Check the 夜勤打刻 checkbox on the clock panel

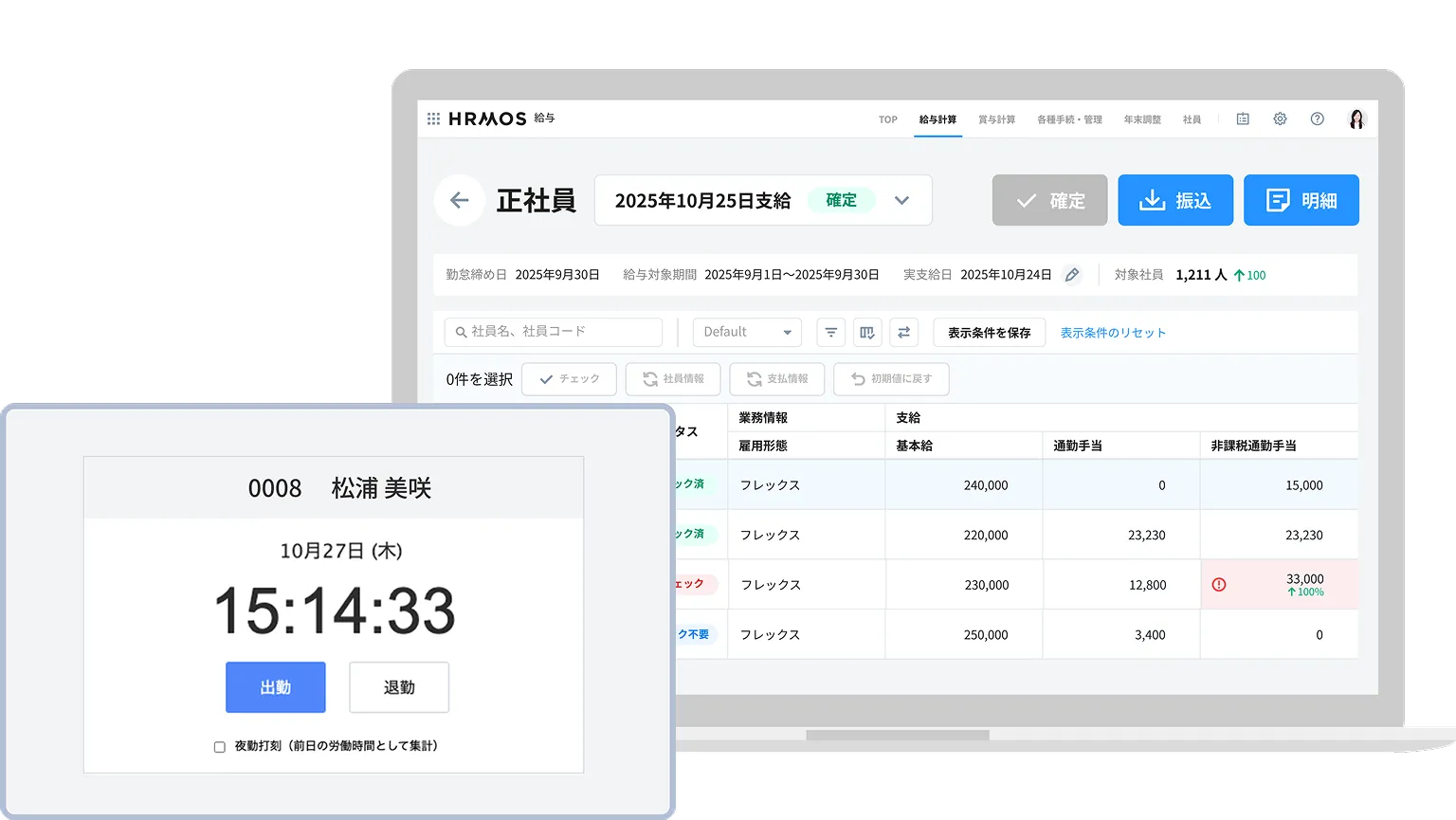coord(217,746)
